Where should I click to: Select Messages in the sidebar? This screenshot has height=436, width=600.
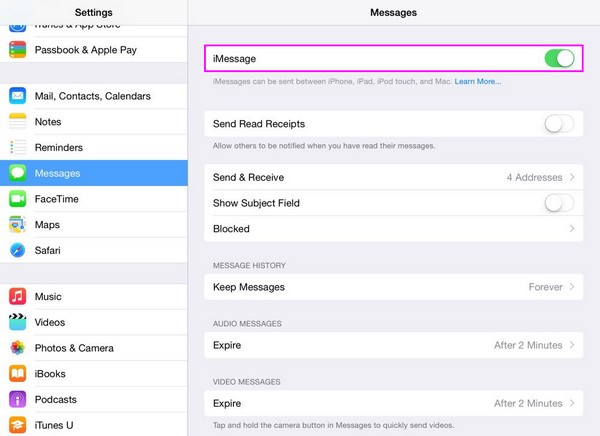[94, 173]
